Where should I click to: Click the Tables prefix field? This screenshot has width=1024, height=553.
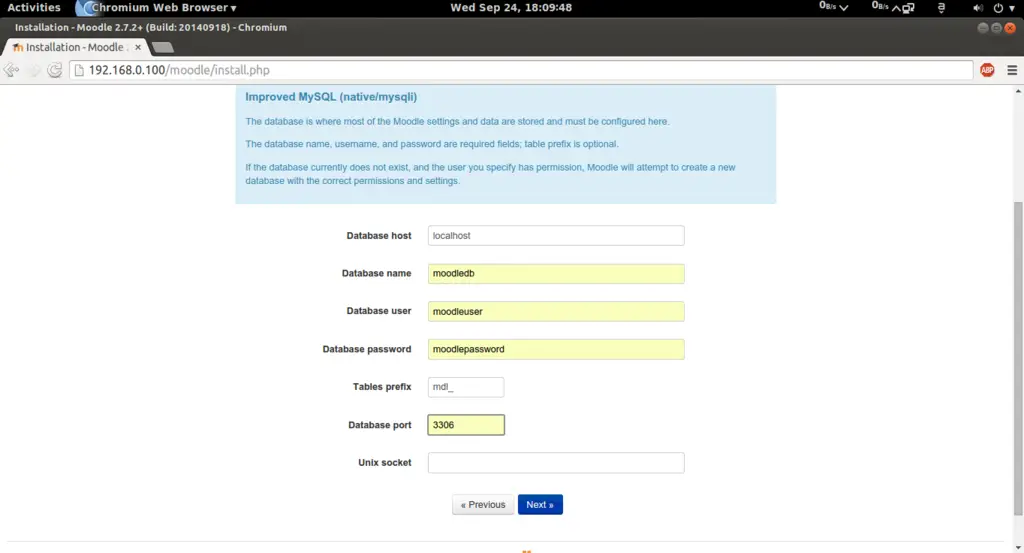pyautogui.click(x=466, y=387)
